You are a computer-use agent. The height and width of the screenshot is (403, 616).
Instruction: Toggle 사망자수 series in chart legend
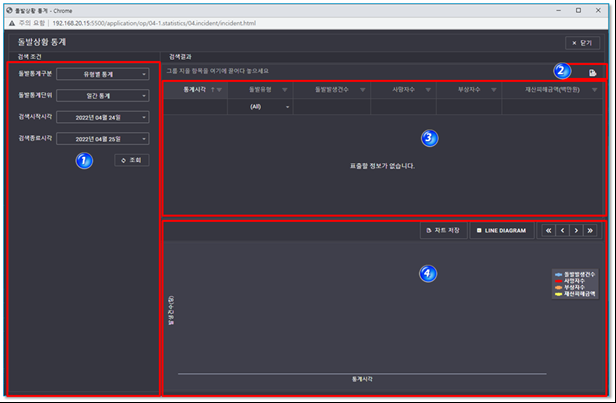tap(574, 281)
